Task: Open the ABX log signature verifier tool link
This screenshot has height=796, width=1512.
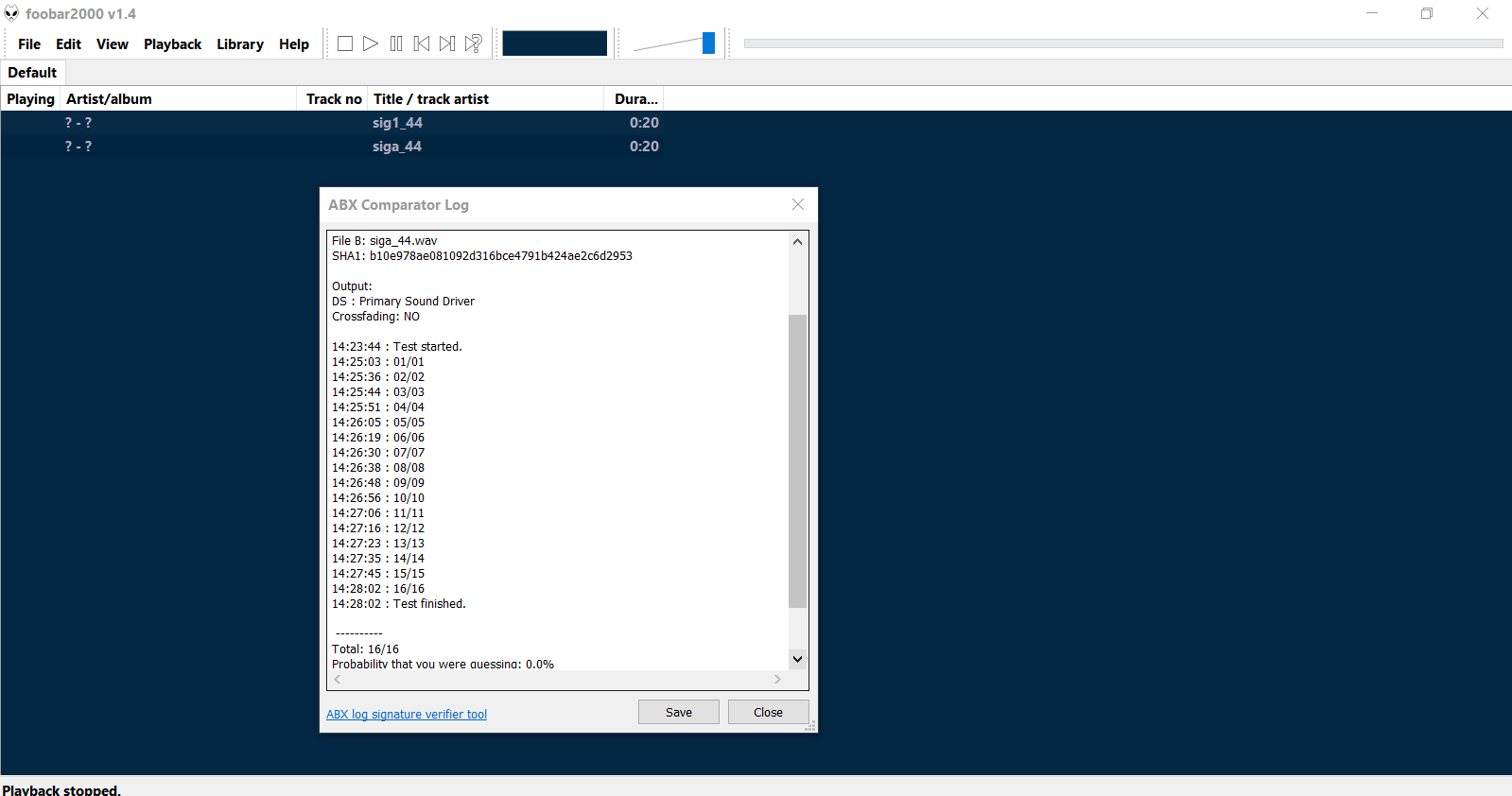Action: click(407, 715)
